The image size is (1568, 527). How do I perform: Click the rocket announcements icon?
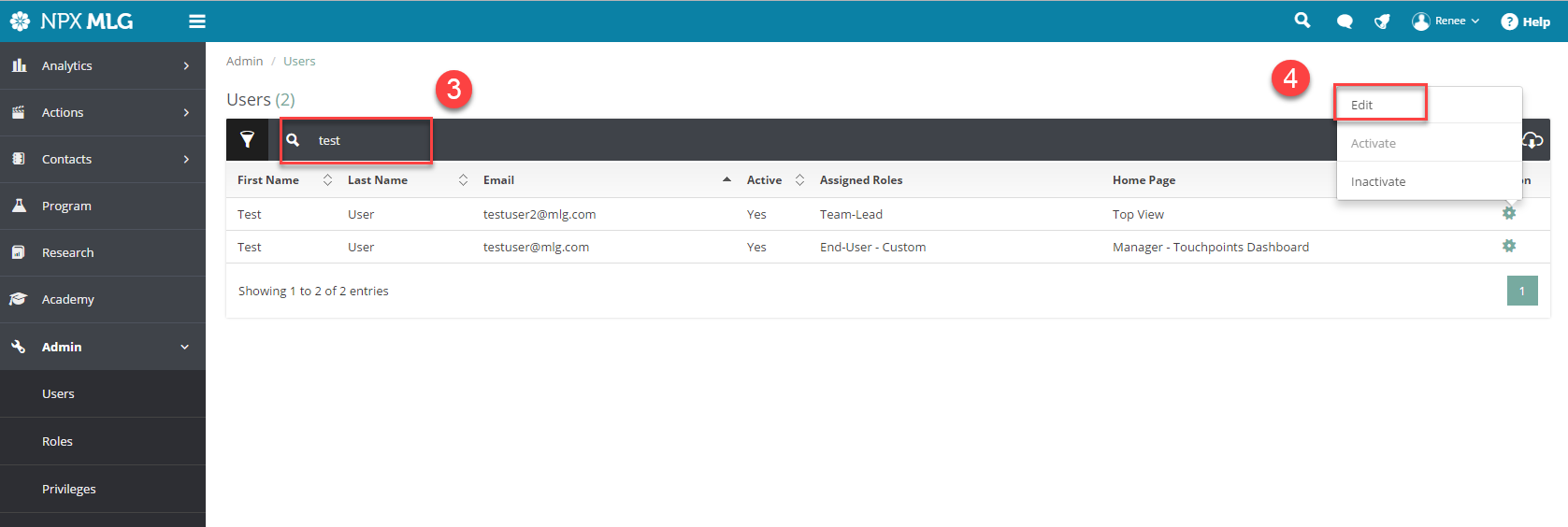pyautogui.click(x=1382, y=21)
